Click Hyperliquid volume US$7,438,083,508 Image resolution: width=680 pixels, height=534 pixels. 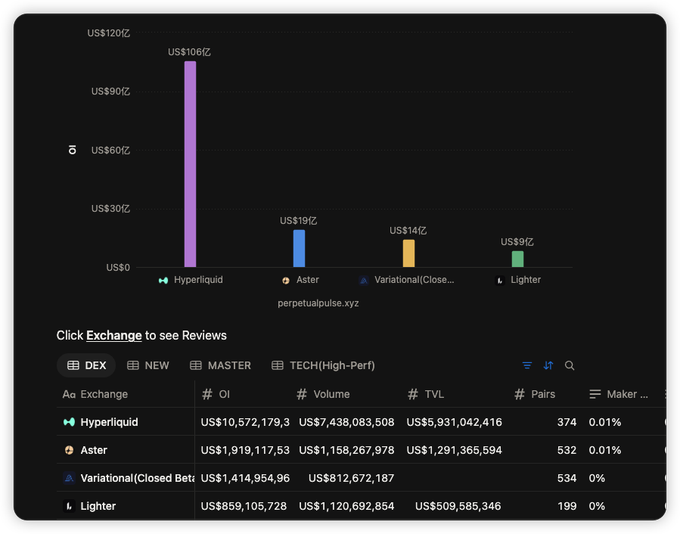pyautogui.click(x=347, y=422)
